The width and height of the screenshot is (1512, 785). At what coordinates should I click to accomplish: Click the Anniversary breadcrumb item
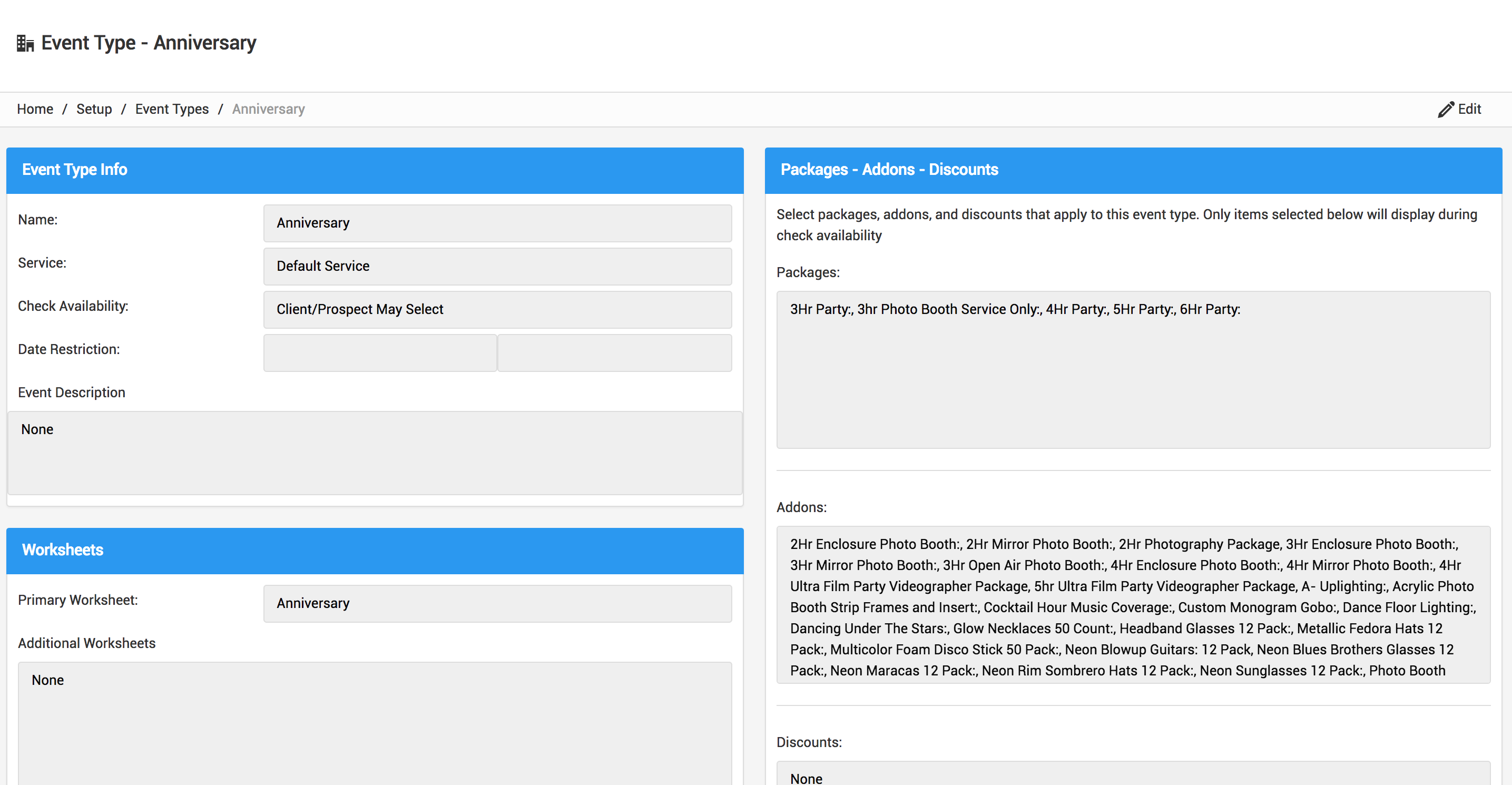(x=268, y=109)
